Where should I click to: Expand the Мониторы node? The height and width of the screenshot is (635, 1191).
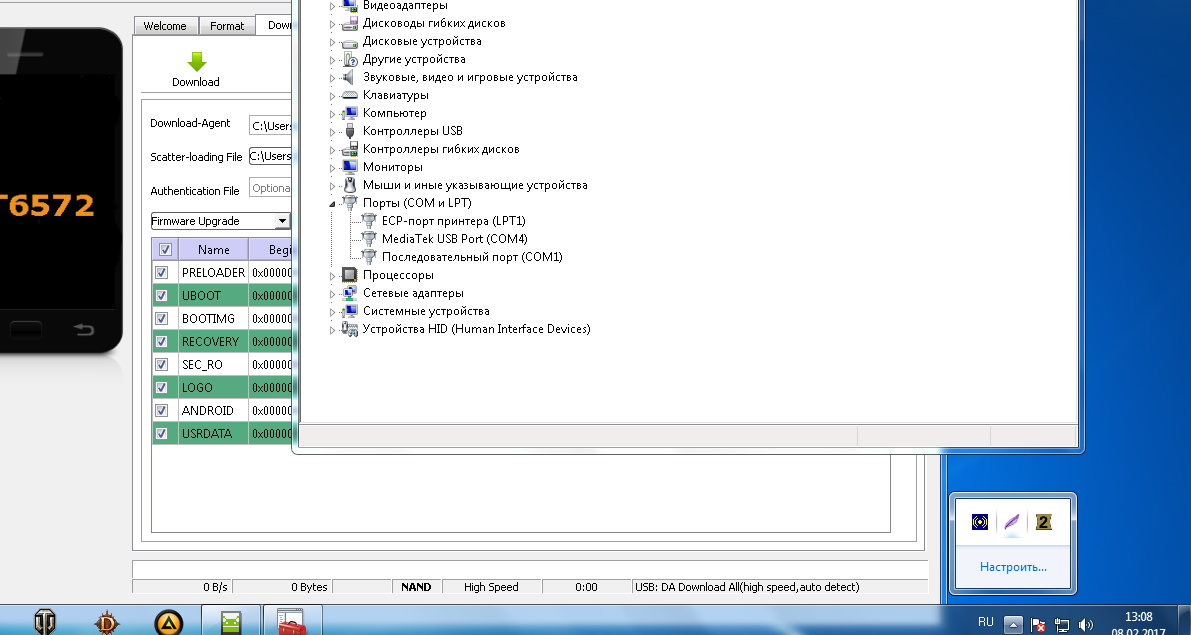click(x=333, y=168)
